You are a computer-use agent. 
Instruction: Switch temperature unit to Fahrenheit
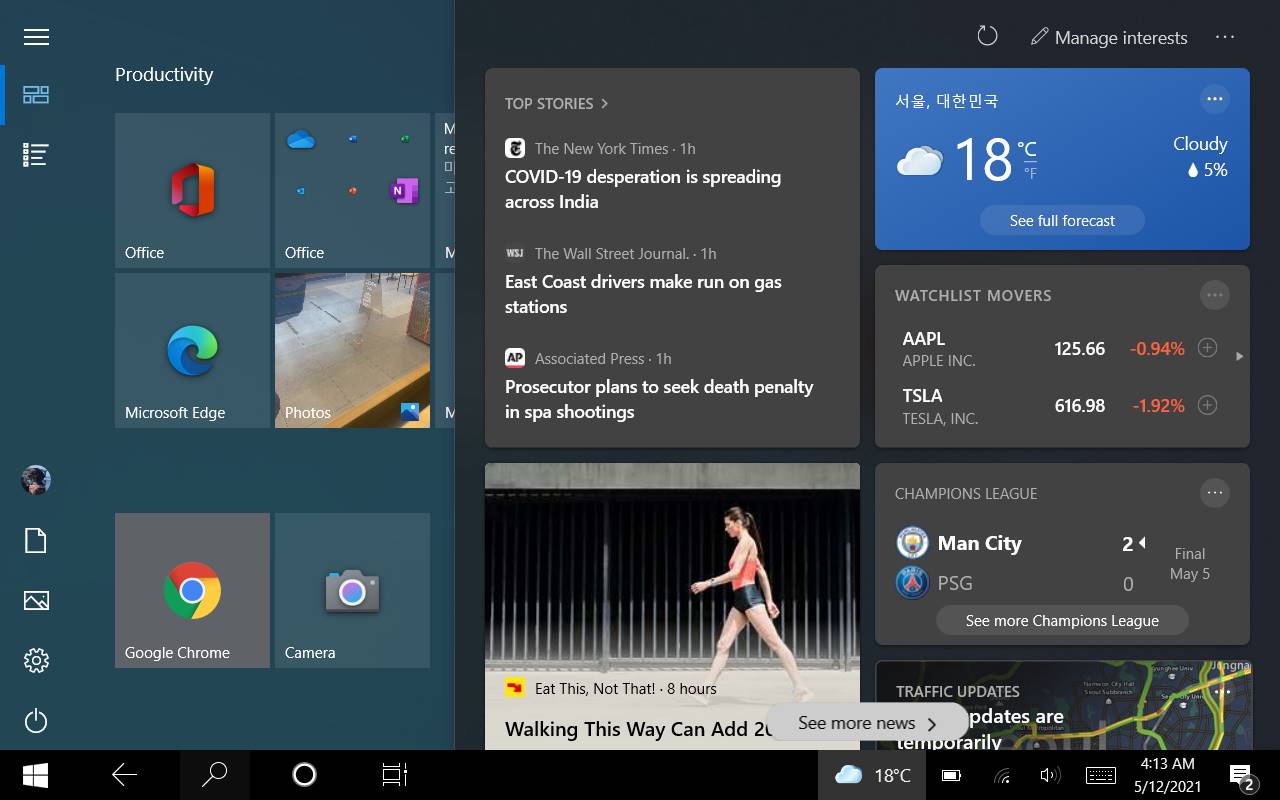1029,173
